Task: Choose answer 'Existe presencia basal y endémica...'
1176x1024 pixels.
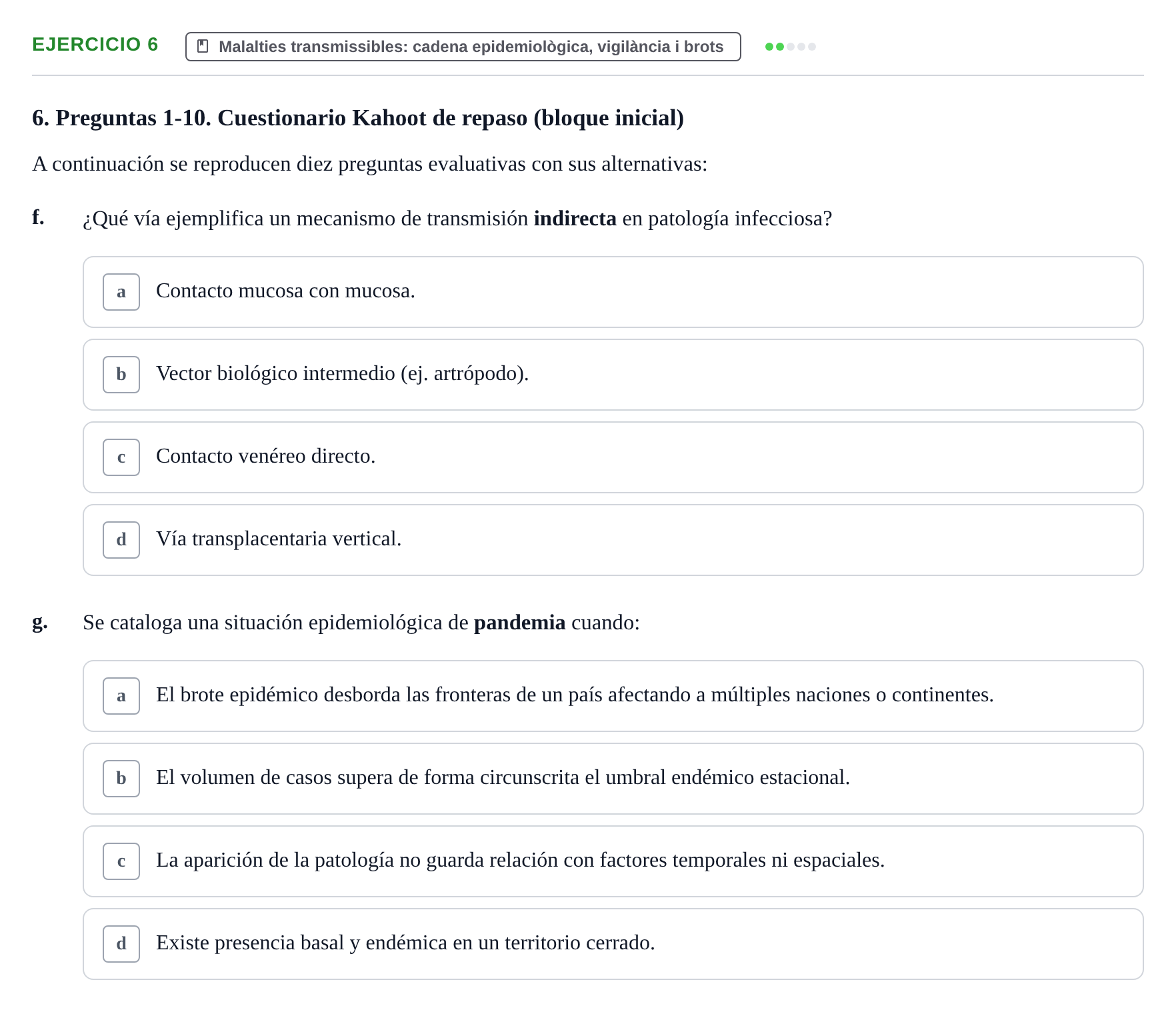Action: (x=613, y=944)
